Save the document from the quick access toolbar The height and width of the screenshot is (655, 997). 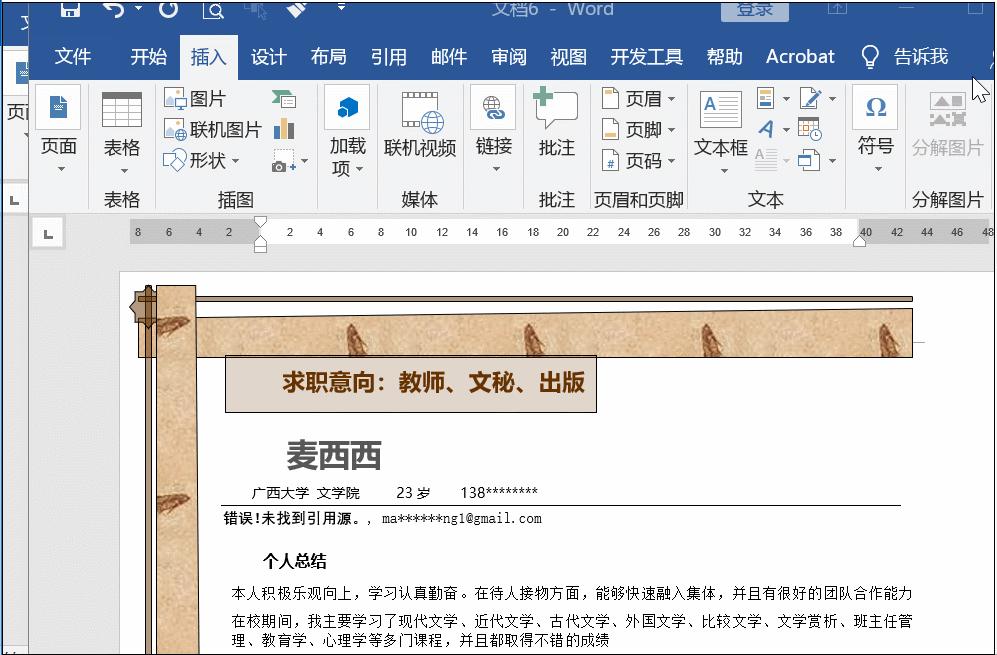click(x=69, y=10)
